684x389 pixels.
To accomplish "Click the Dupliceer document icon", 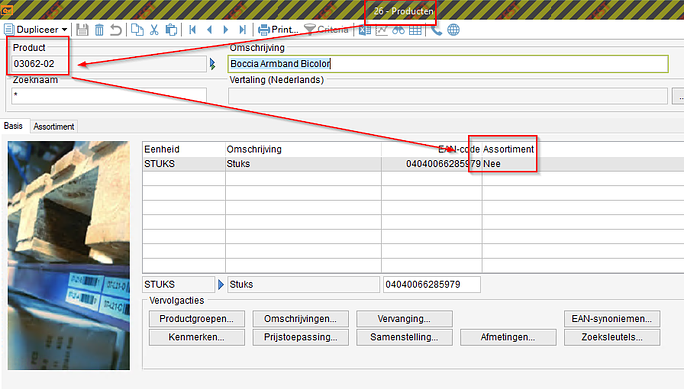I will click(x=9, y=30).
